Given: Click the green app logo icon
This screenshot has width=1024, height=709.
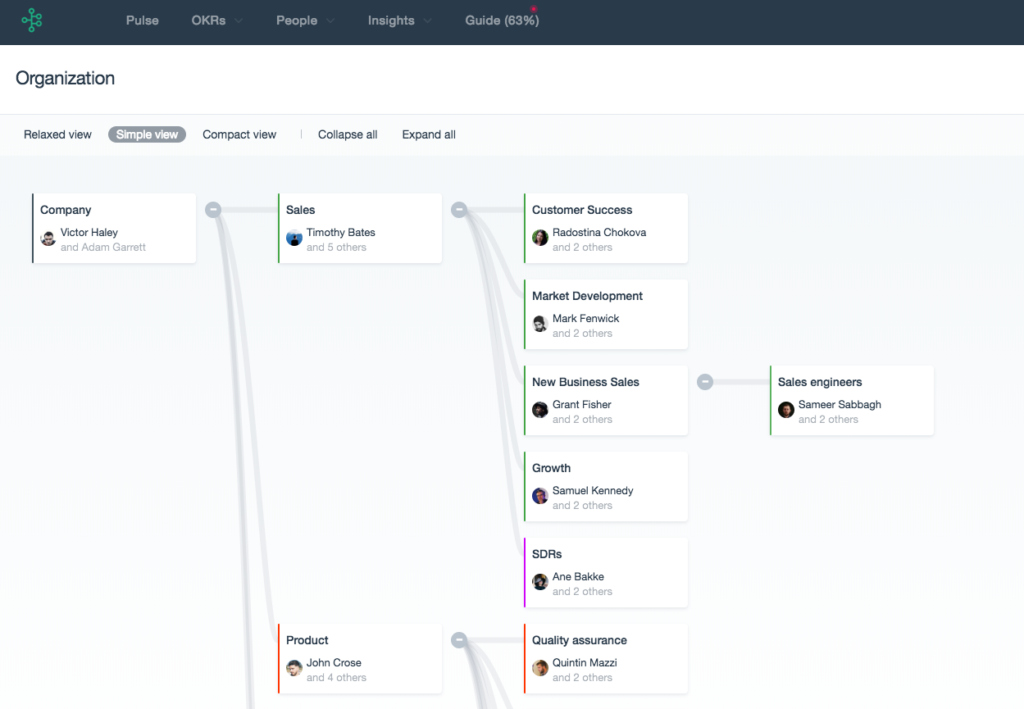Looking at the screenshot, I should (31, 20).
